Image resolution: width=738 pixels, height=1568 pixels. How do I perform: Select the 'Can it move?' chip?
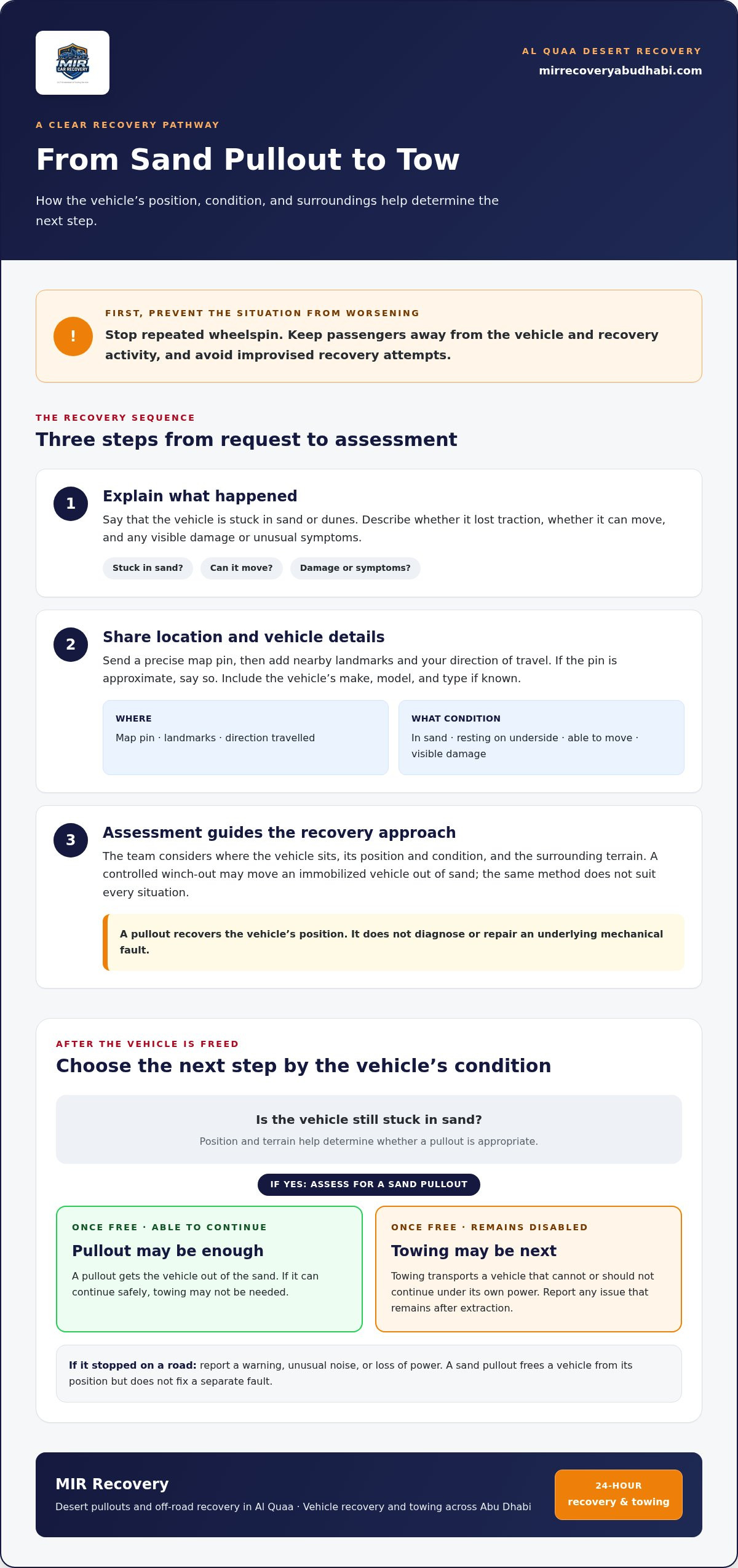241,568
